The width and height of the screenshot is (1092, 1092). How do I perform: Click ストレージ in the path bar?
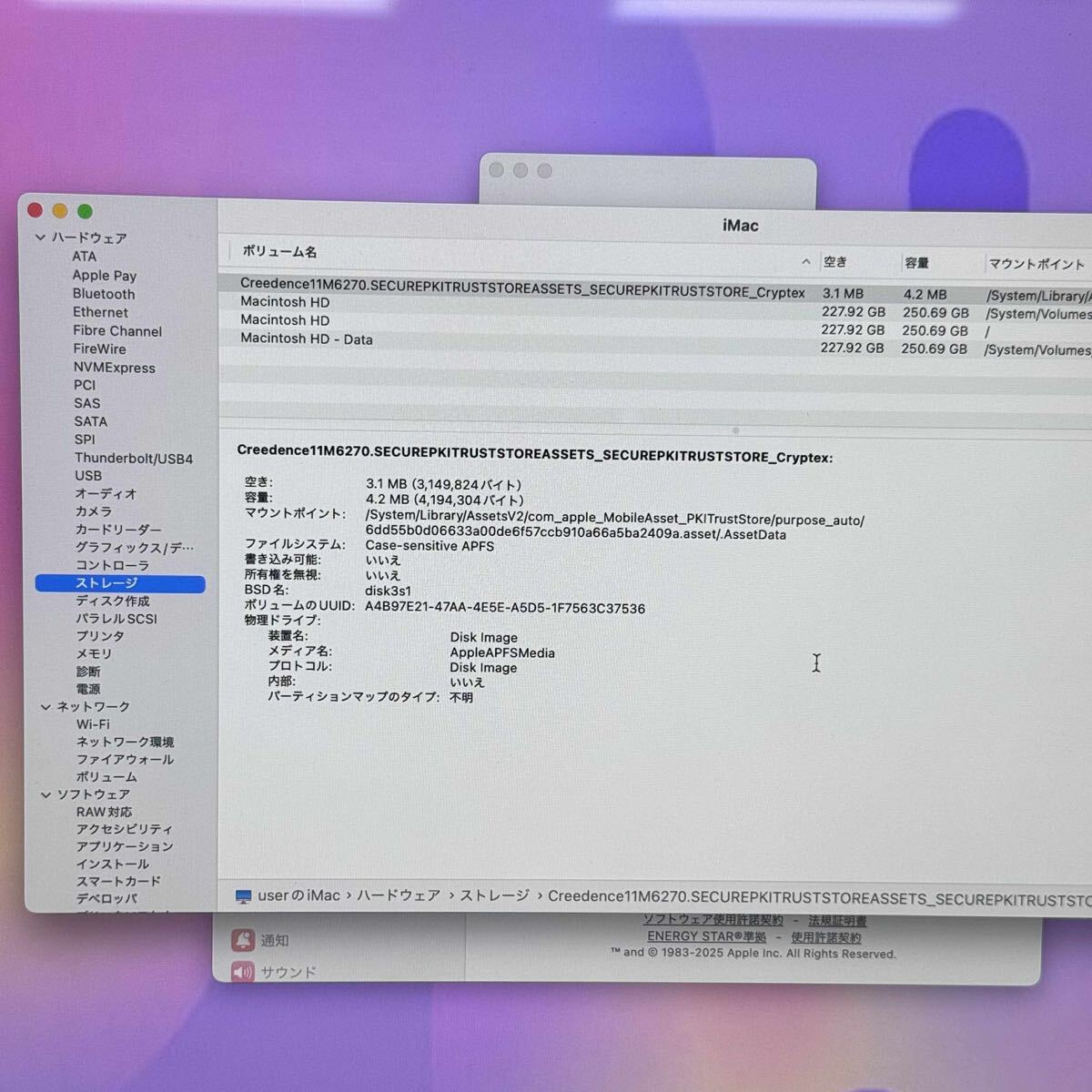coord(494,895)
